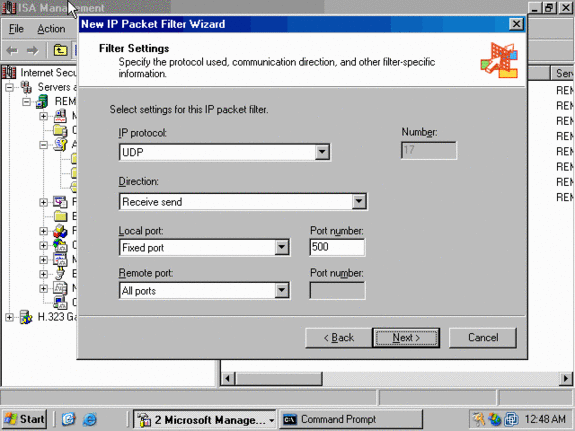Image resolution: width=575 pixels, height=431 pixels.
Task: Select the Computers folder icon in tree
Action: tap(60, 130)
